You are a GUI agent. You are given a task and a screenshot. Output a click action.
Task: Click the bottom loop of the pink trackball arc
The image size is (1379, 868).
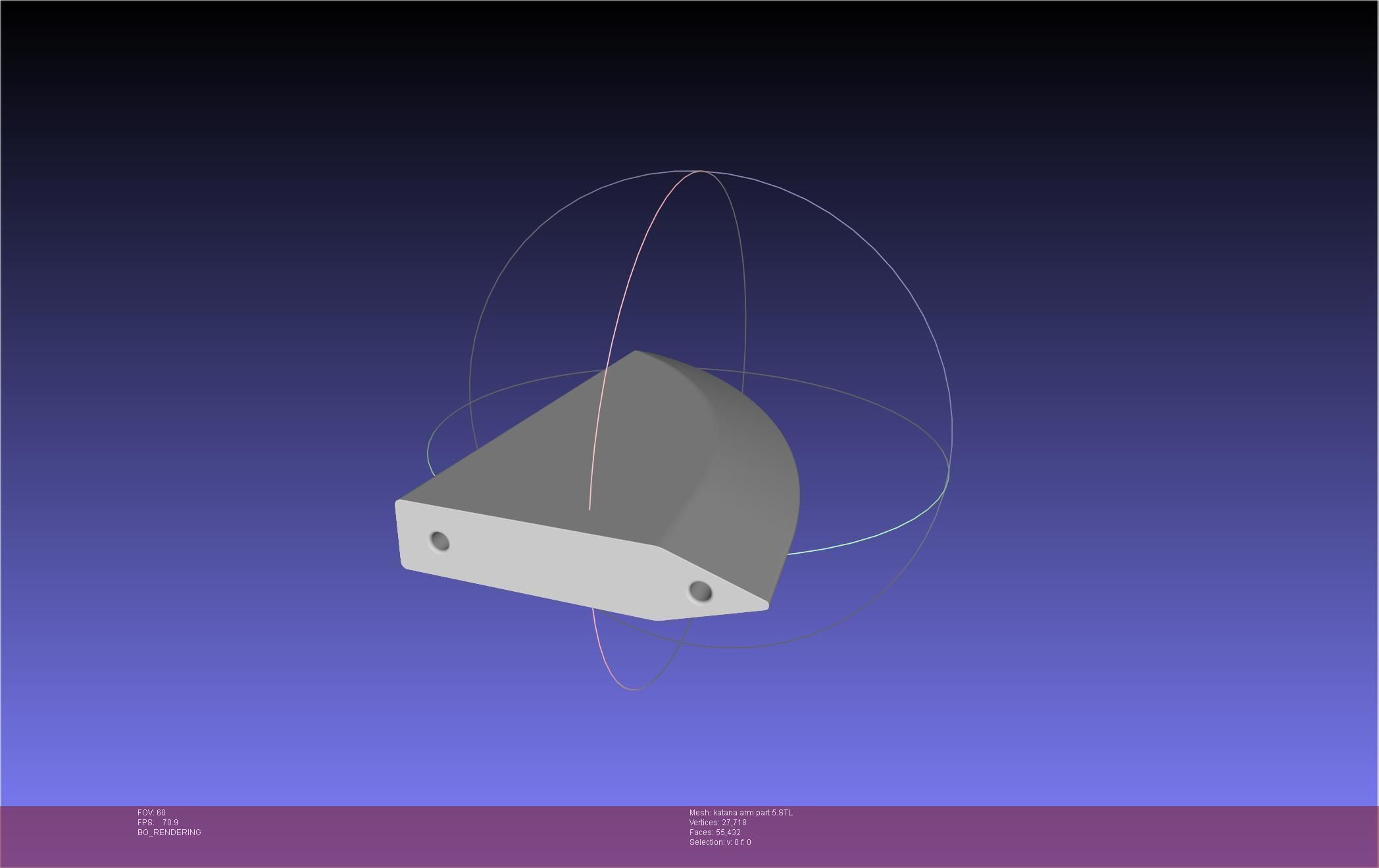632,688
